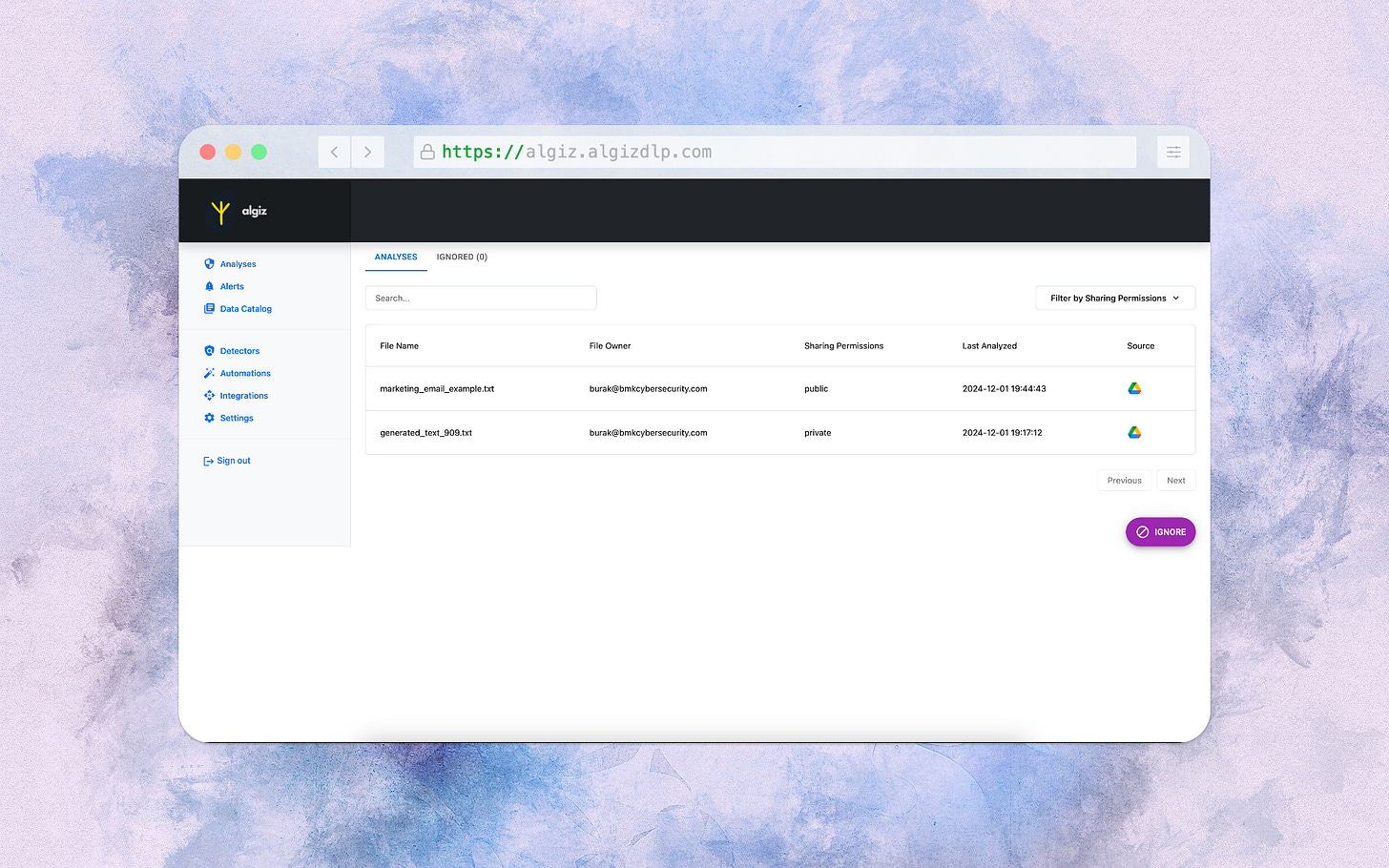This screenshot has width=1389, height=868.
Task: Click the Integrations icon
Action: (209, 396)
